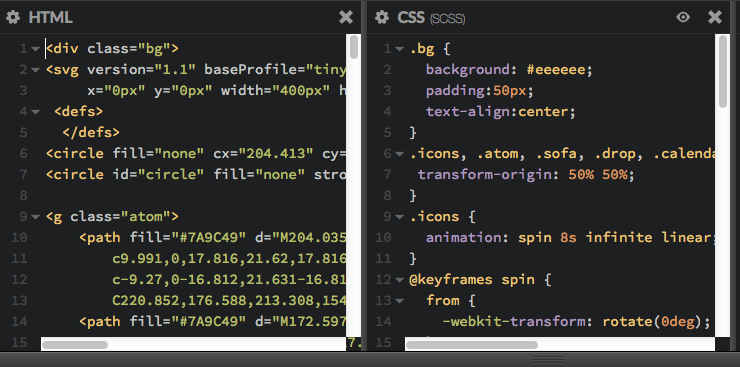Viewport: 740px width, 367px height.
Task: Click CSS line number 5
Action: point(387,133)
